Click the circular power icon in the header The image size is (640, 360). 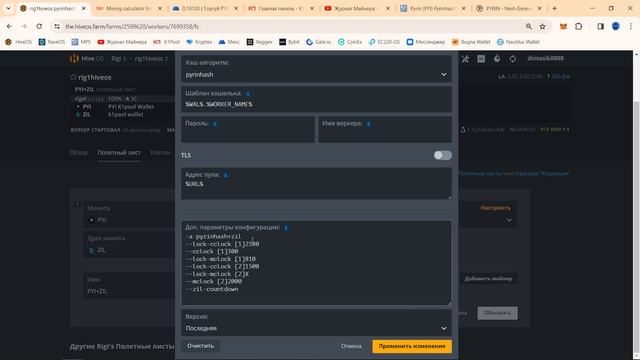pyautogui.click(x=513, y=59)
